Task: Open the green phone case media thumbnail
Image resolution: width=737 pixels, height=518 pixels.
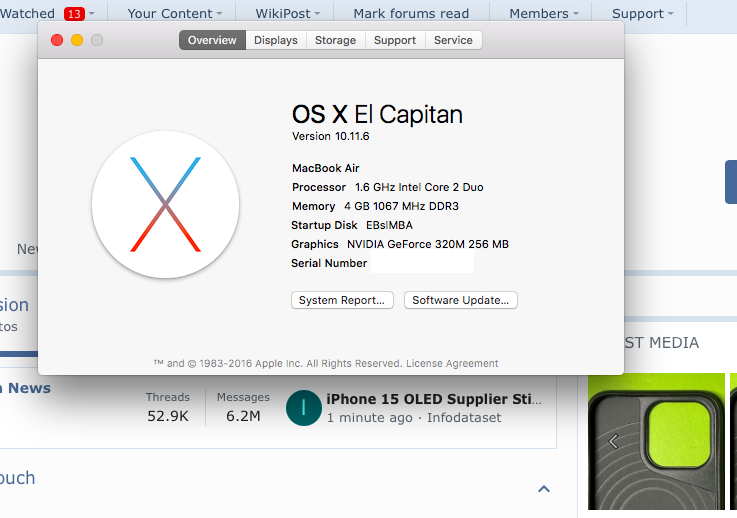Action: pyautogui.click(x=656, y=441)
